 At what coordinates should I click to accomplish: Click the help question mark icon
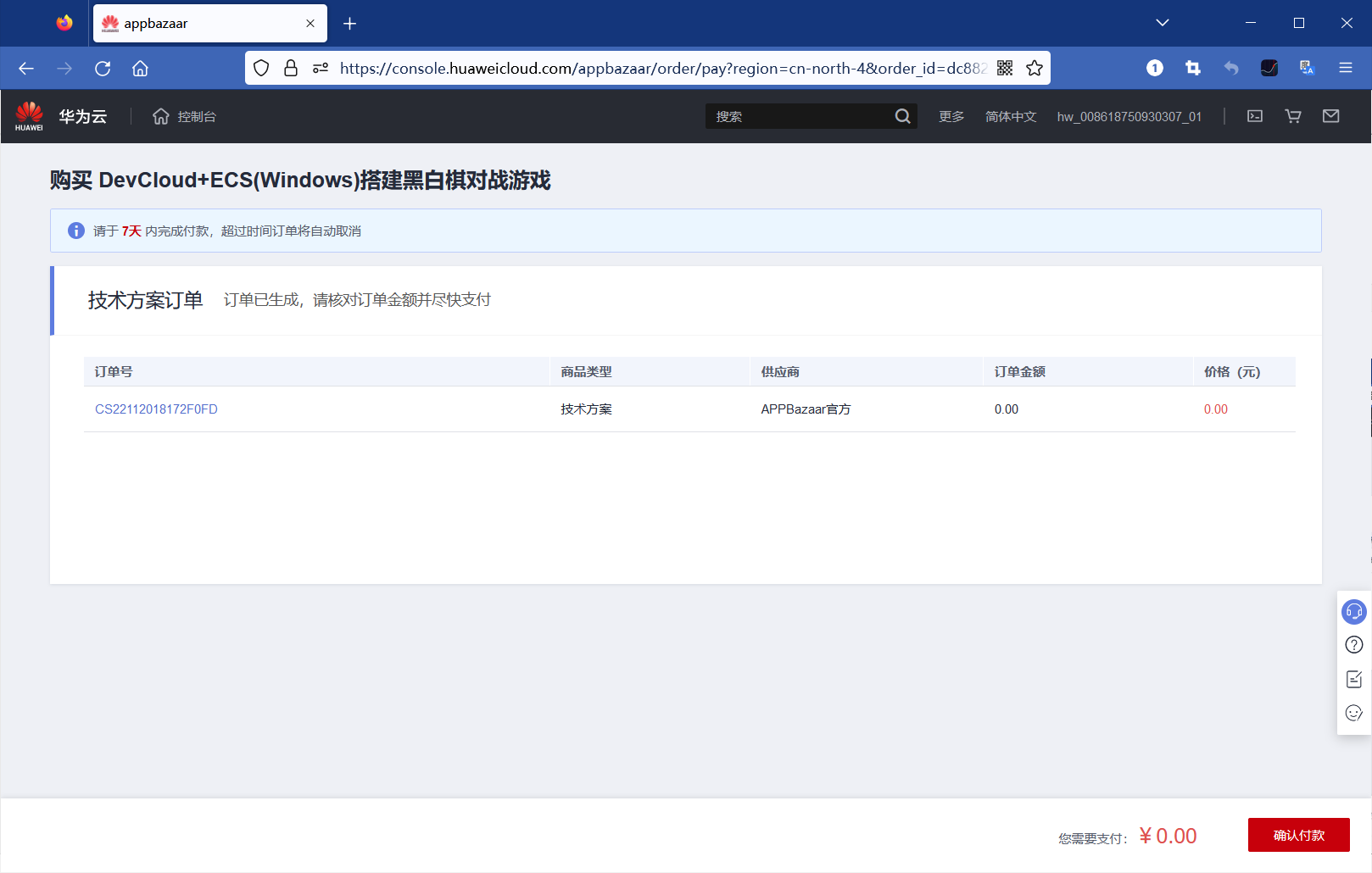coord(1353,645)
